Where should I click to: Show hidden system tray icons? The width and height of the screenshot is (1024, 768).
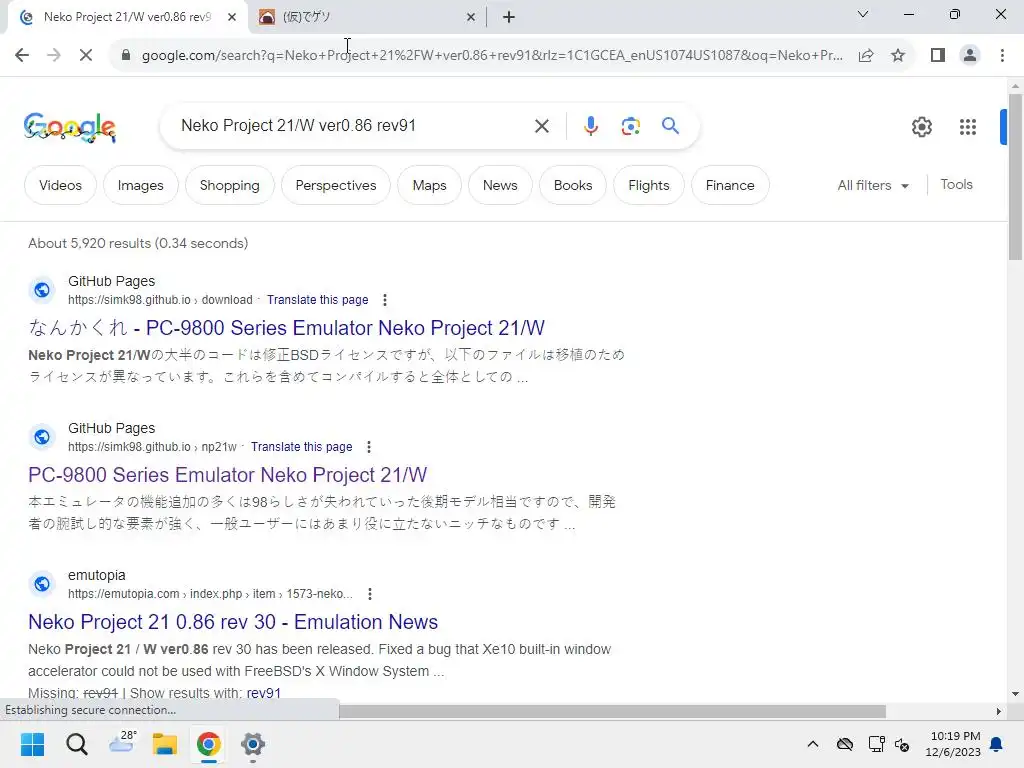(812, 744)
